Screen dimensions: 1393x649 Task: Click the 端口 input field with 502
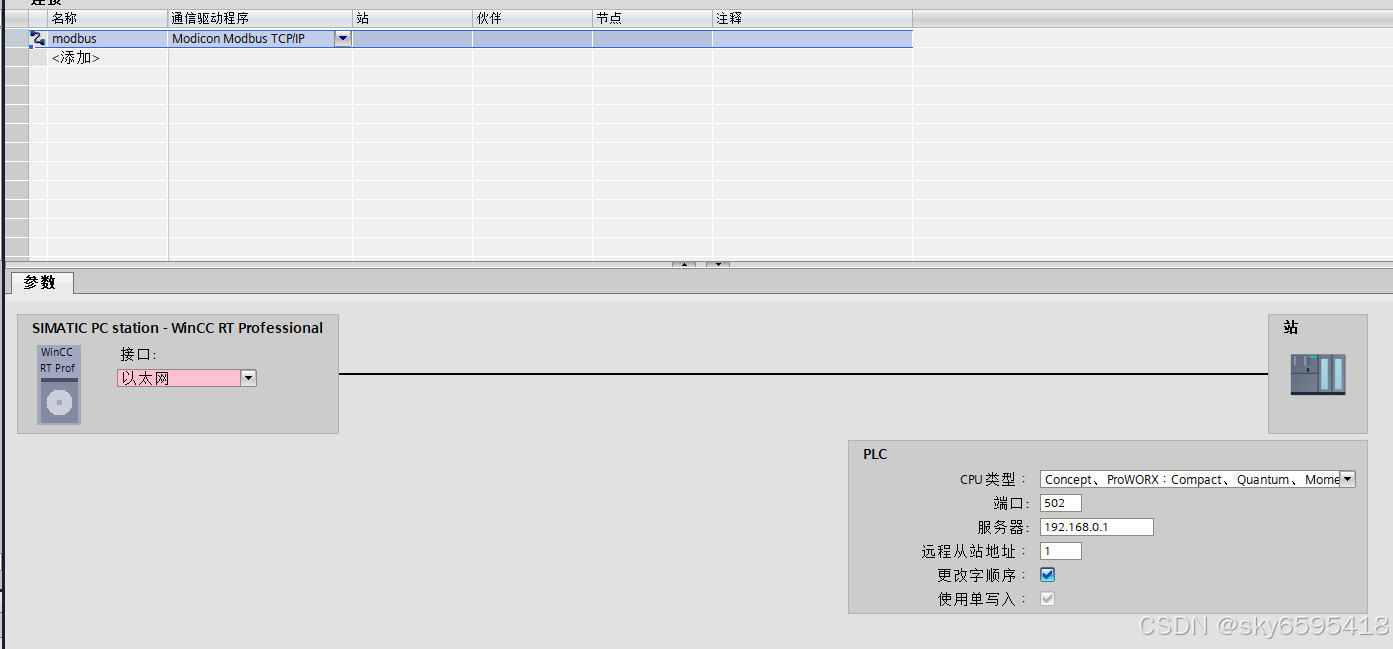click(x=1061, y=503)
